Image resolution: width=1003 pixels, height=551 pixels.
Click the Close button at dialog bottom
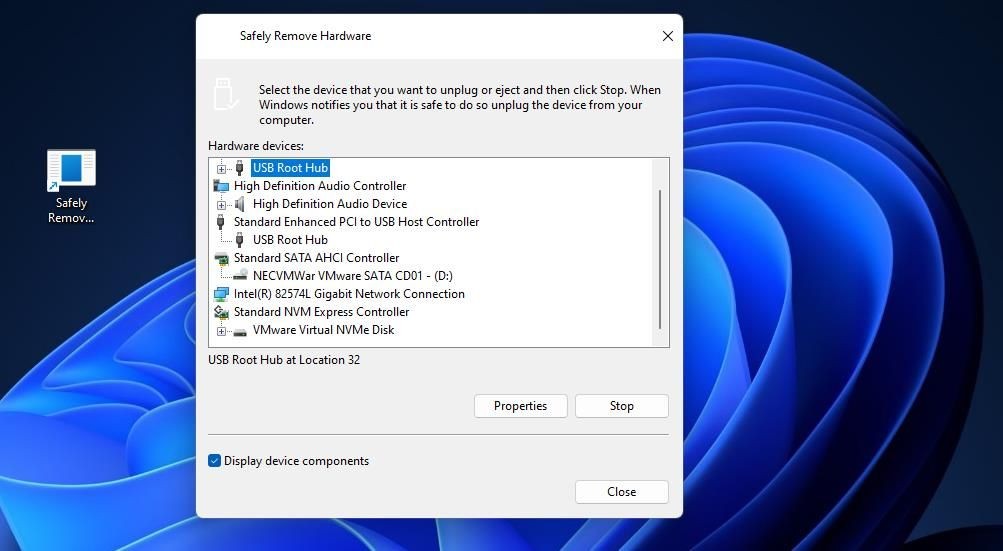[622, 491]
